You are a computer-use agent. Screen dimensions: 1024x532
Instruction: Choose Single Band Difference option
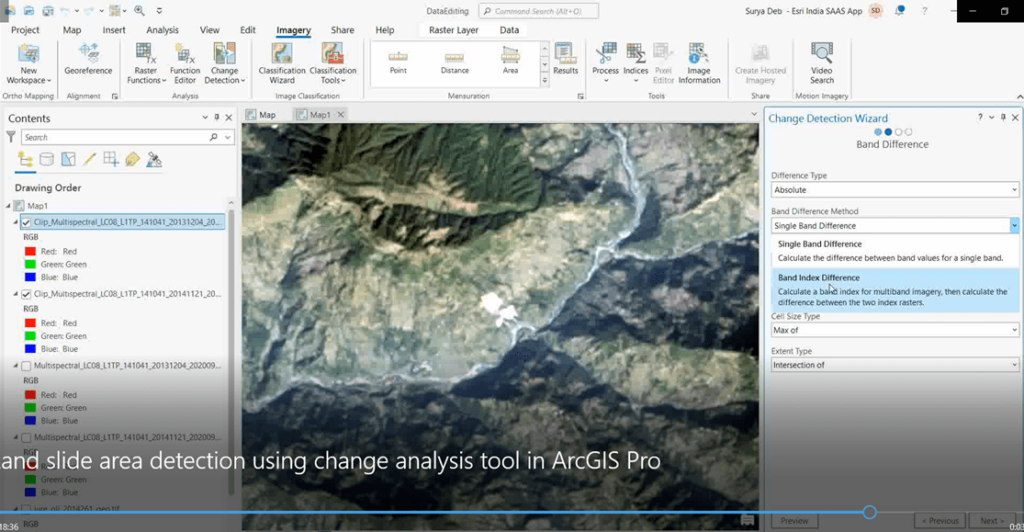pyautogui.click(x=895, y=251)
